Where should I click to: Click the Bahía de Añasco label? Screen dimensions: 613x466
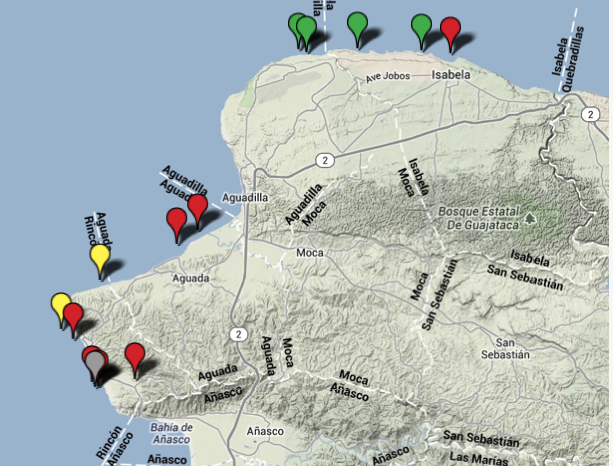click(177, 432)
